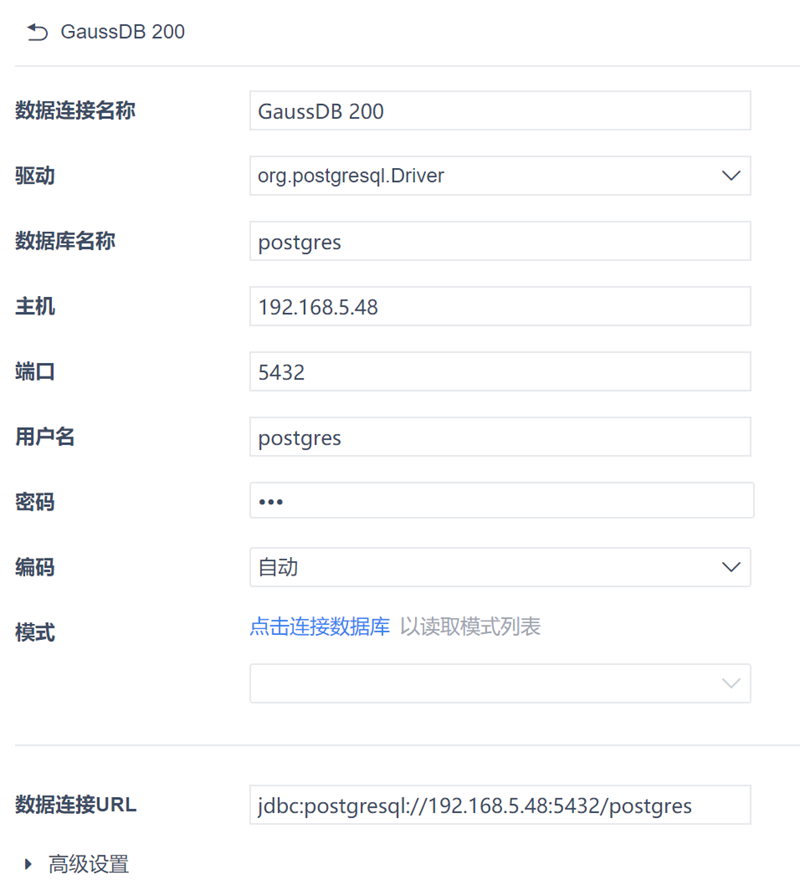Click the 数据库名称 label
The height and width of the screenshot is (890, 800).
[65, 241]
